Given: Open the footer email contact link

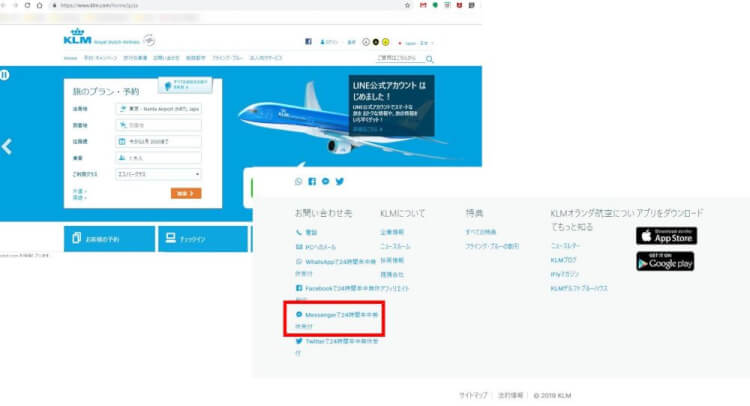Looking at the screenshot, I should (x=316, y=247).
